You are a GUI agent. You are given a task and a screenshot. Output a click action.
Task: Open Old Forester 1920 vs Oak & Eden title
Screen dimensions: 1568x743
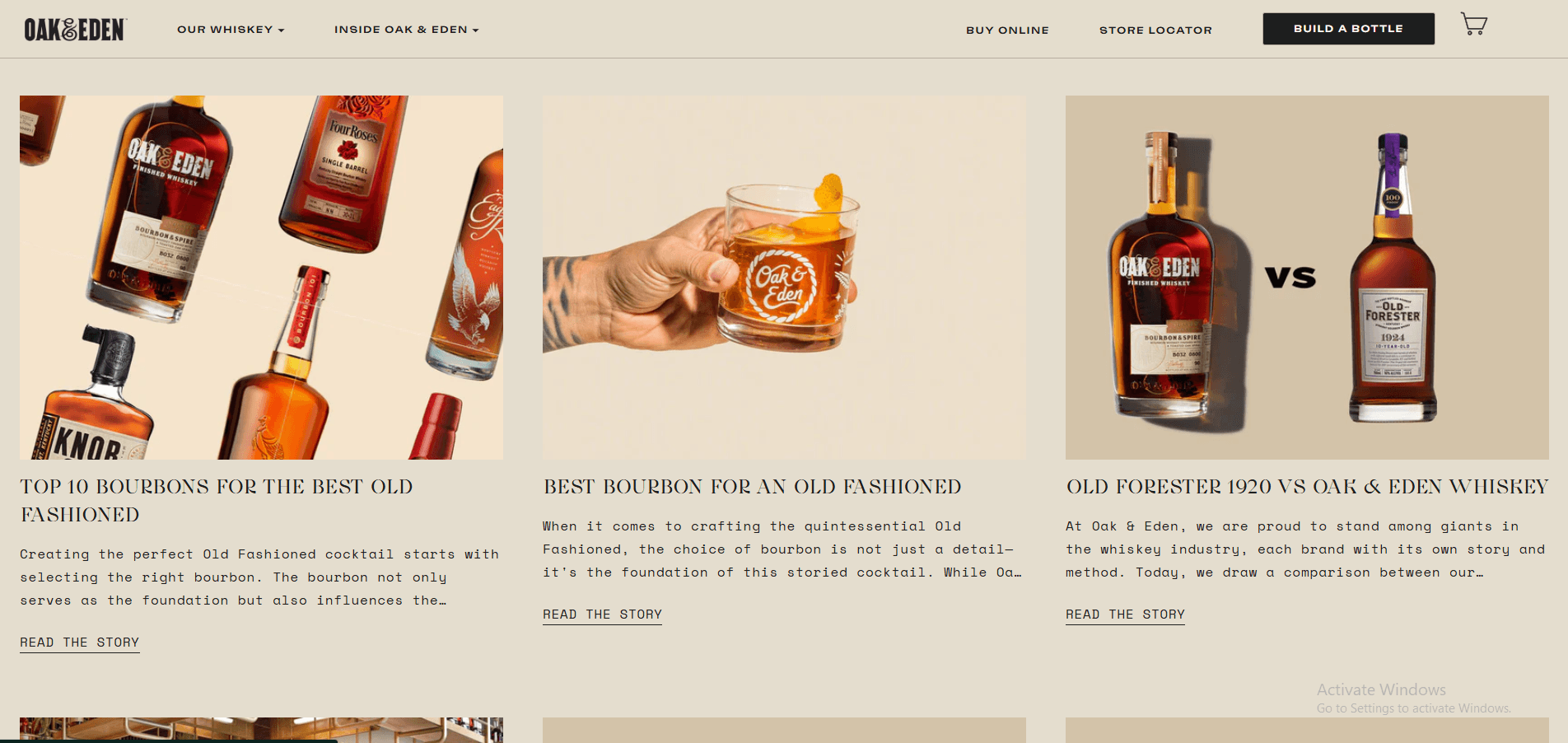(x=1307, y=487)
